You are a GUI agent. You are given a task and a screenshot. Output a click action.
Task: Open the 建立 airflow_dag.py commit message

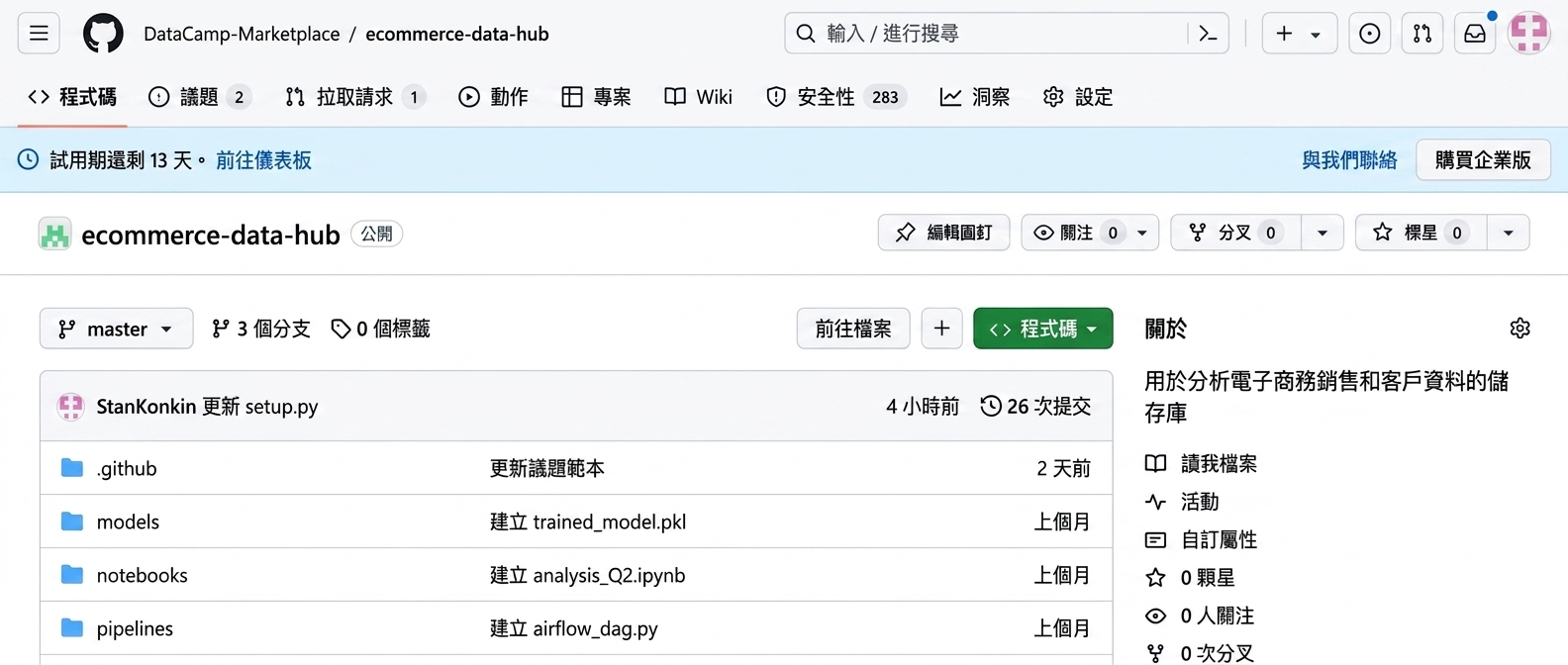tap(574, 628)
